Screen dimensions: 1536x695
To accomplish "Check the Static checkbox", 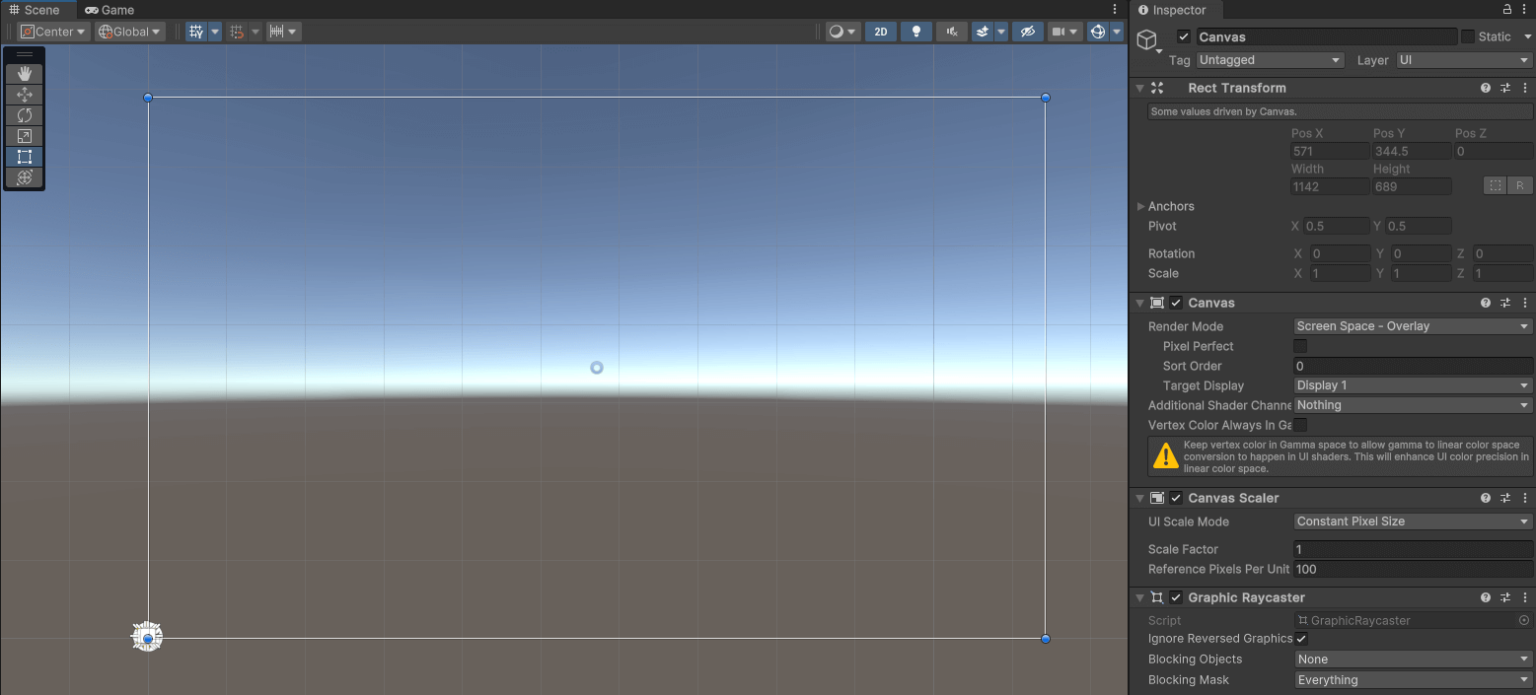I will coord(1467,37).
